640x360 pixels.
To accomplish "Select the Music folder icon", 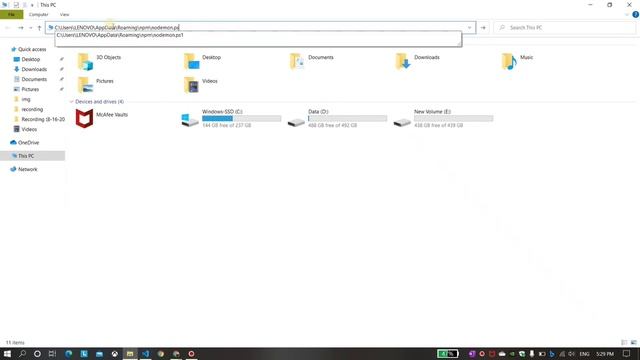I will (509, 62).
